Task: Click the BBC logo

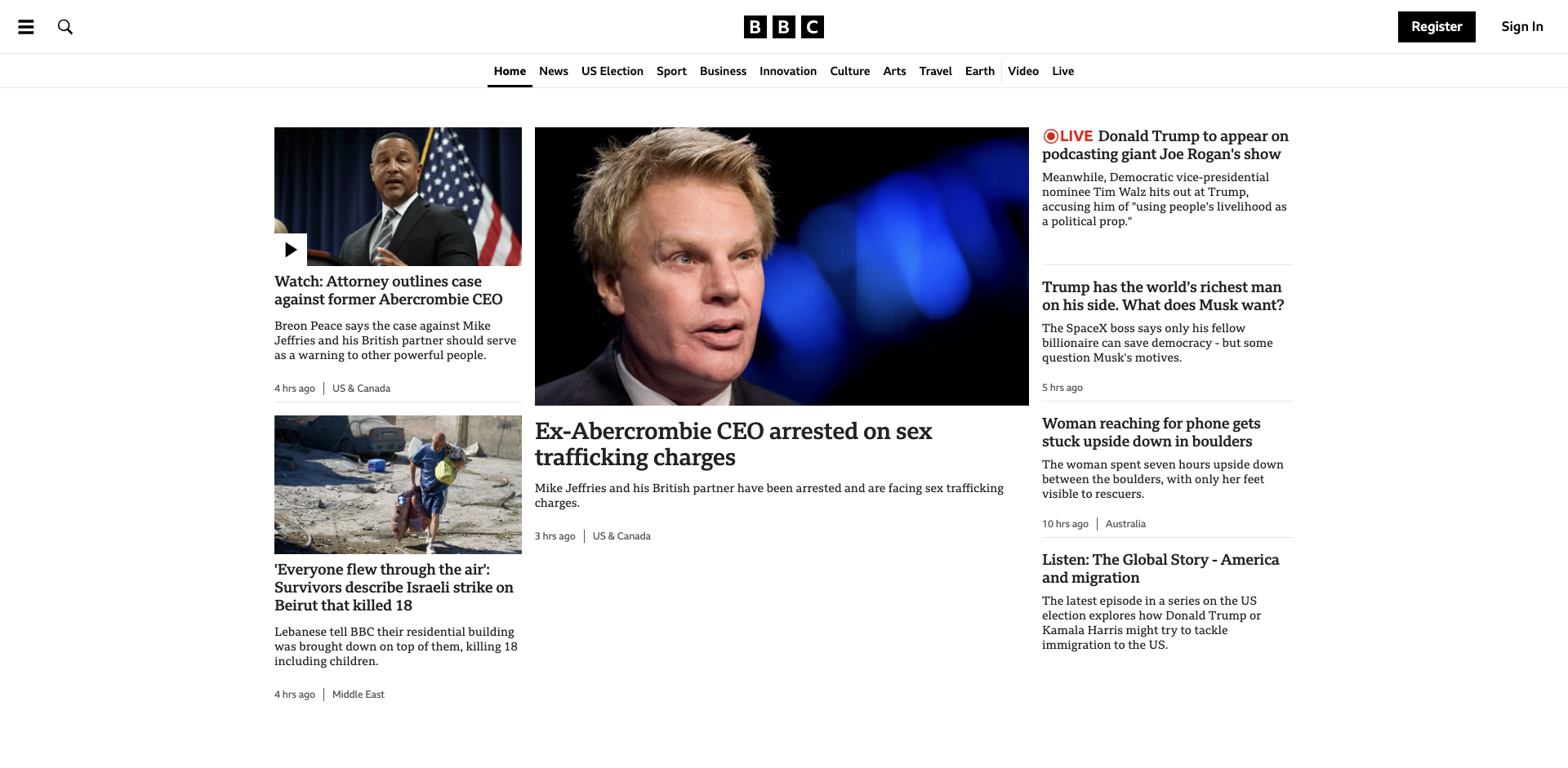Action: pyautogui.click(x=784, y=27)
